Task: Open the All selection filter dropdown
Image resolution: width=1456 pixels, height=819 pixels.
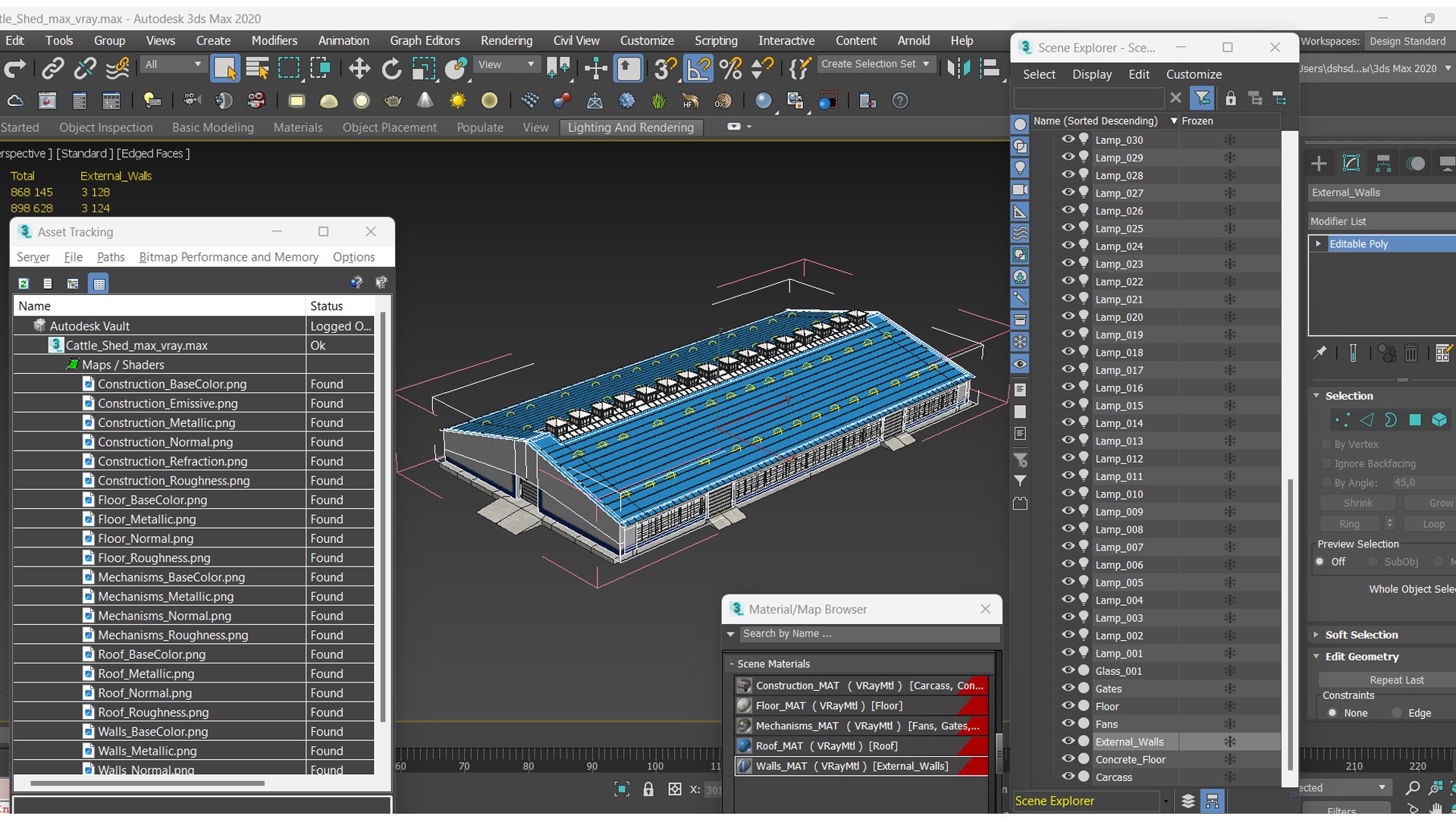Action: [x=173, y=64]
